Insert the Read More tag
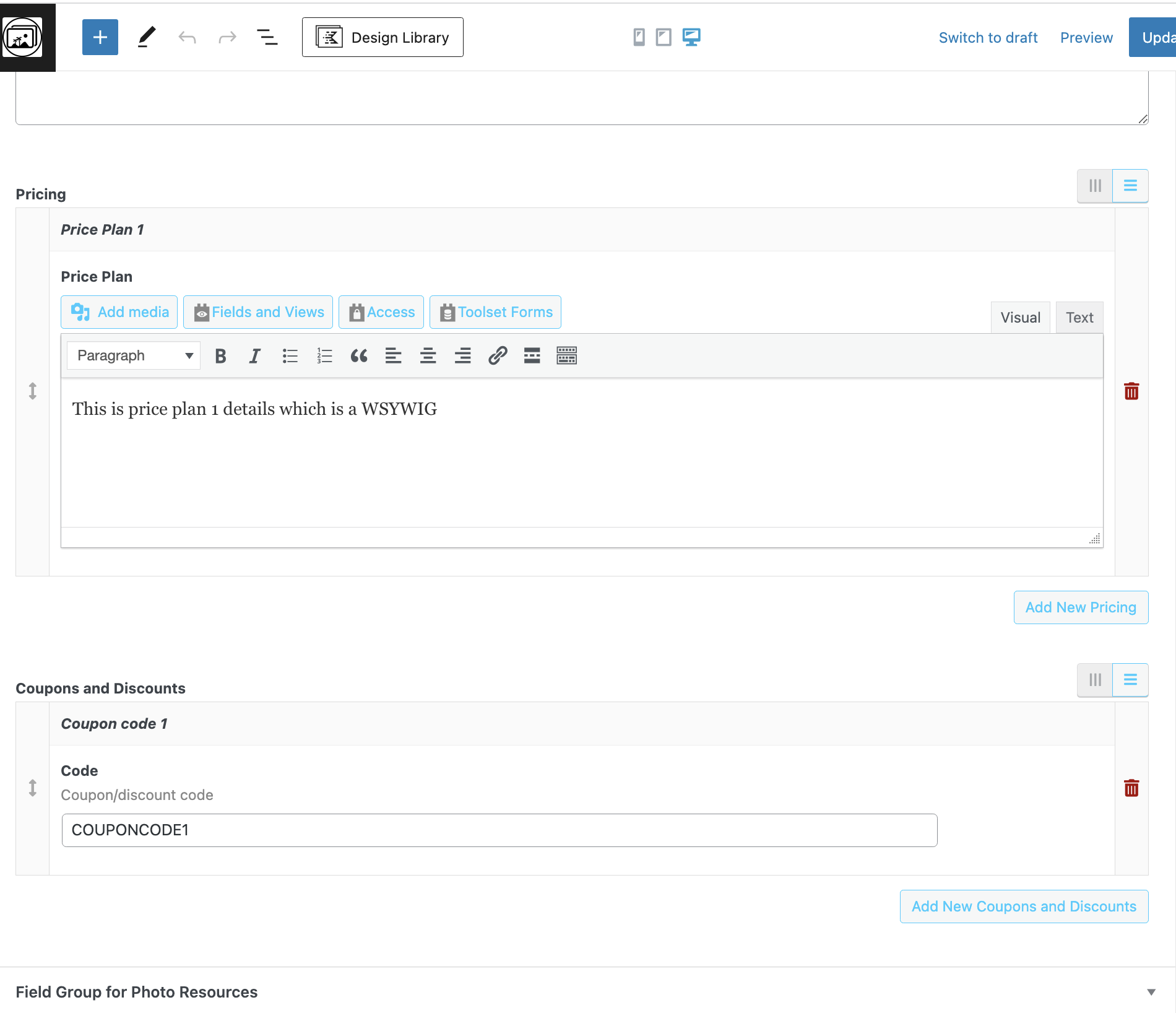 click(532, 356)
